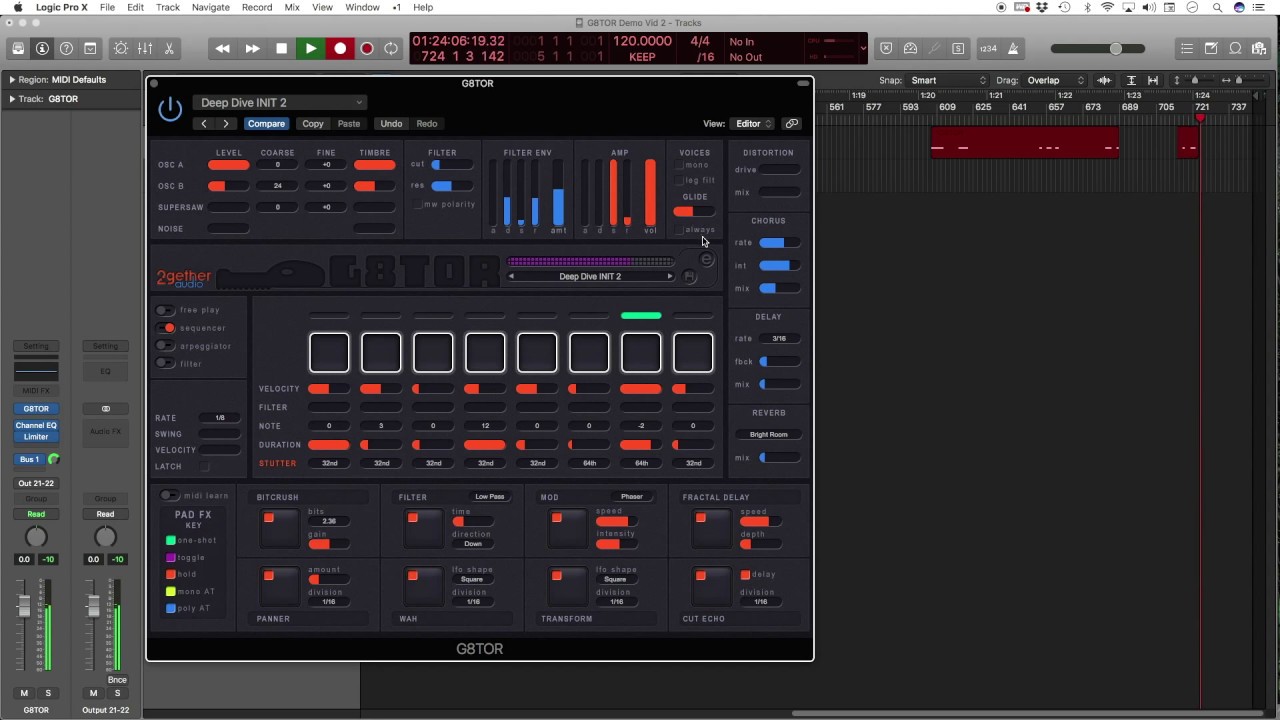Open the Note Pads icon
Viewport: 1280px width, 720px height.
click(x=1211, y=48)
